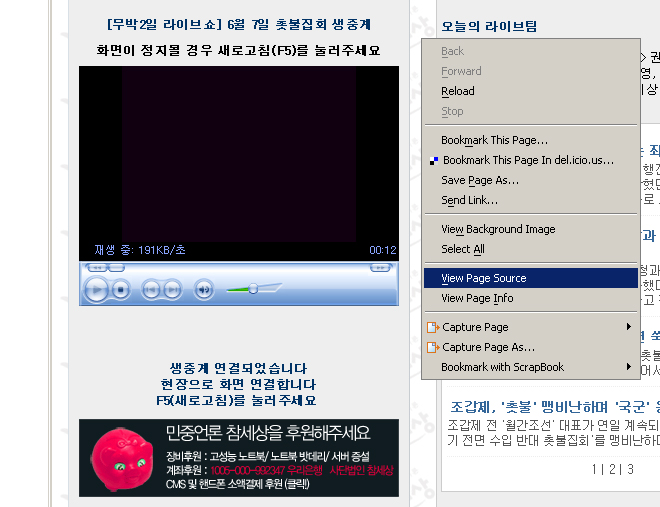
Task: Skip to previous track in player
Action: (x=151, y=289)
